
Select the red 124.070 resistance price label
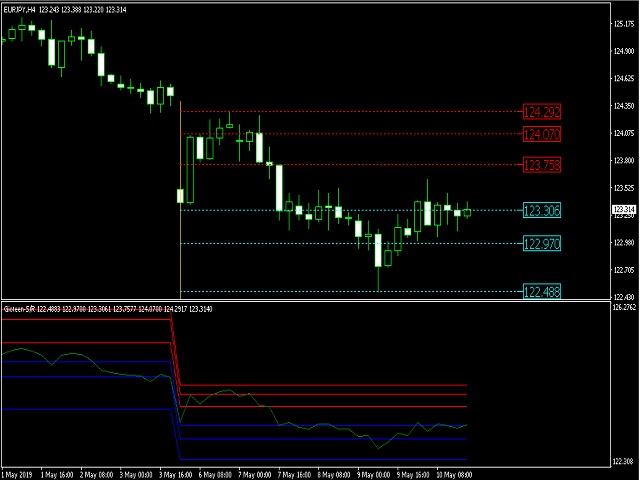click(542, 134)
